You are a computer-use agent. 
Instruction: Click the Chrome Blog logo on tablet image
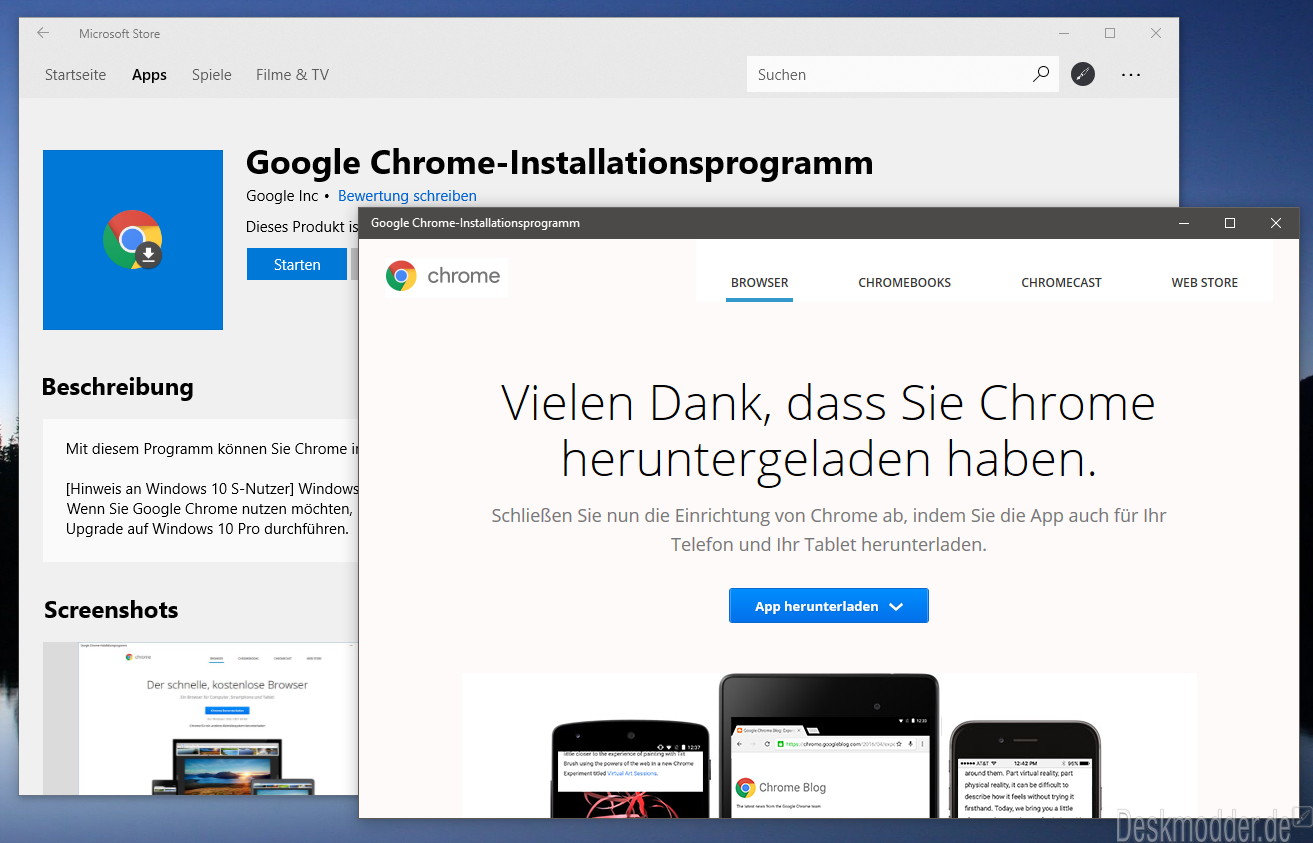(781, 787)
